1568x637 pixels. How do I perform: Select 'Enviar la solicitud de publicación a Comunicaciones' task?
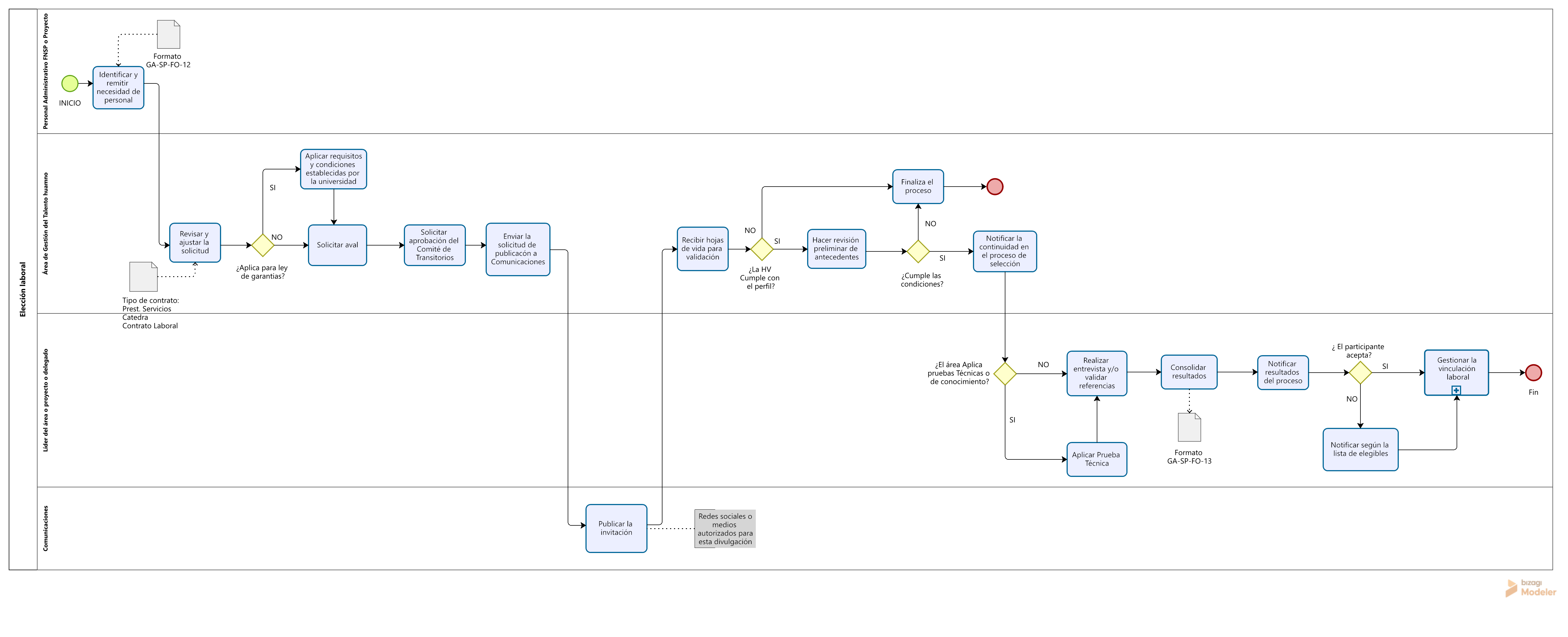[x=518, y=249]
